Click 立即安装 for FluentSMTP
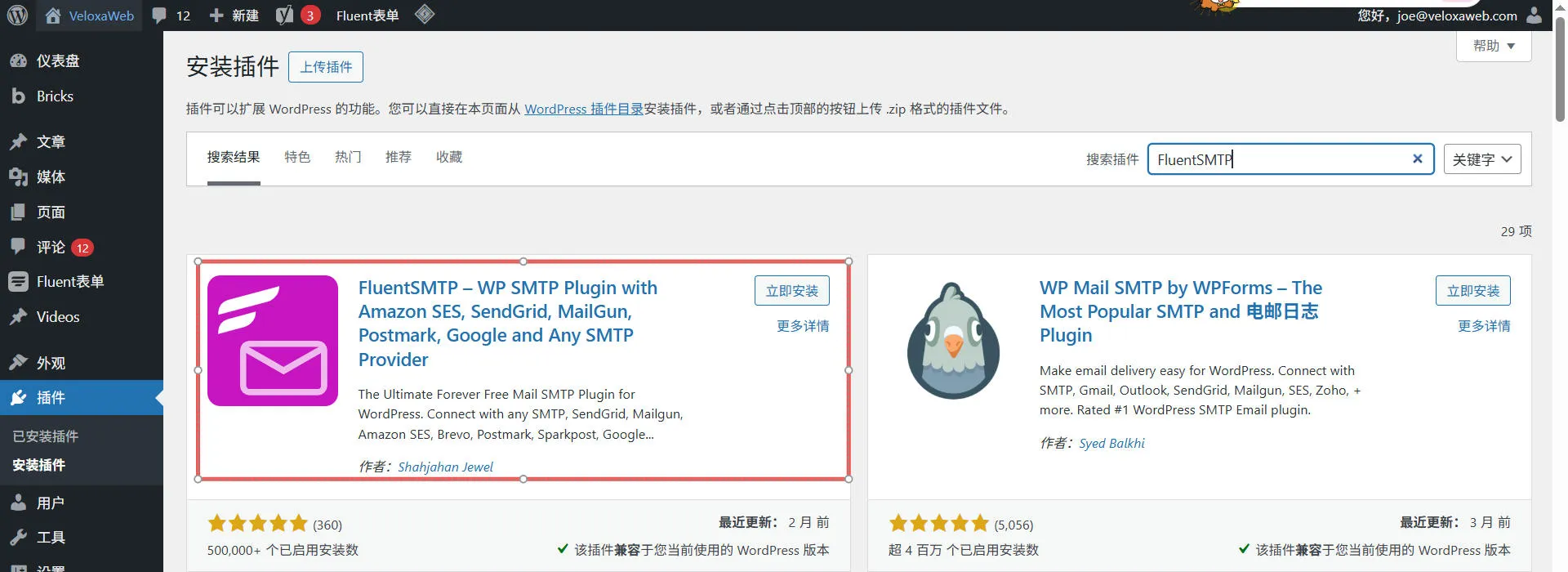Image resolution: width=1568 pixels, height=572 pixels. coord(791,291)
